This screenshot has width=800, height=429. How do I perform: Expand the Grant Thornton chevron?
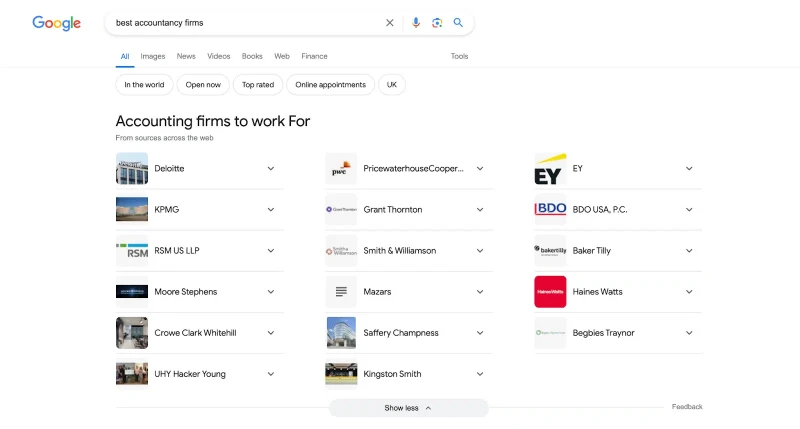pyautogui.click(x=480, y=210)
